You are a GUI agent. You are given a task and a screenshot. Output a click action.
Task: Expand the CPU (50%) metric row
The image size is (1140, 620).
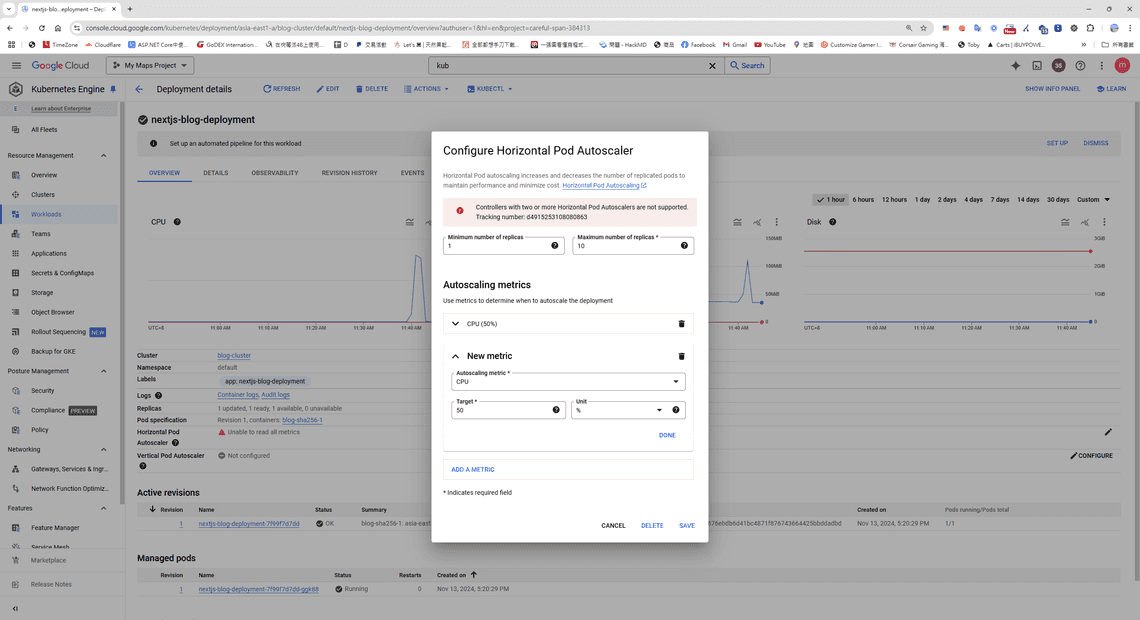tap(455, 322)
